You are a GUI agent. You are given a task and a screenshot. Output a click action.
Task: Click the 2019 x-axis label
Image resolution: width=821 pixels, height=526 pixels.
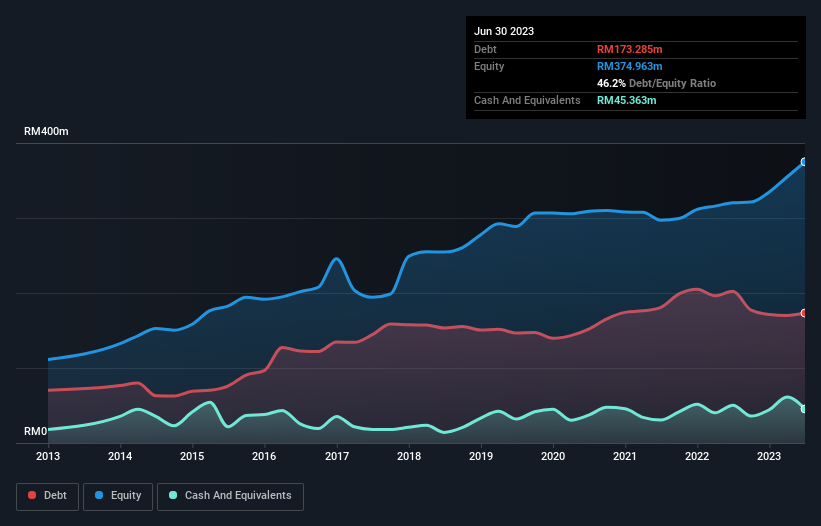[x=481, y=456]
